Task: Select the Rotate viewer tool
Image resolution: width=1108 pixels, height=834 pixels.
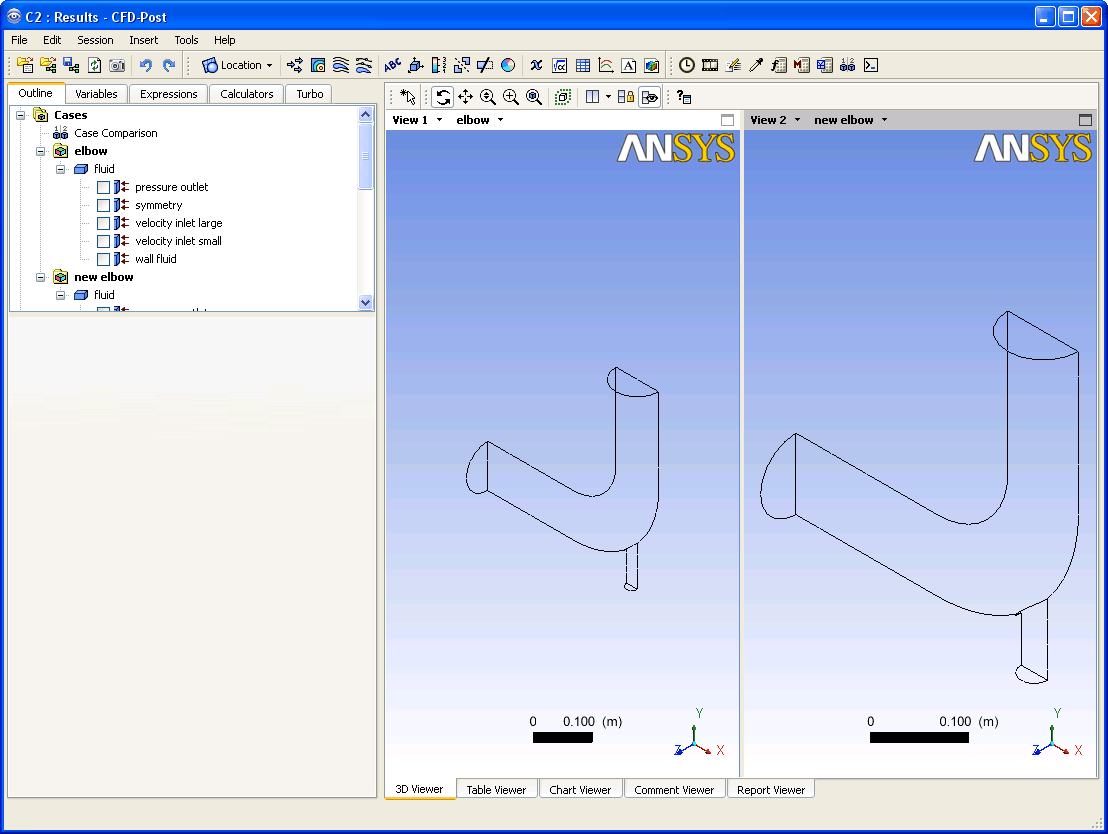Action: (442, 97)
